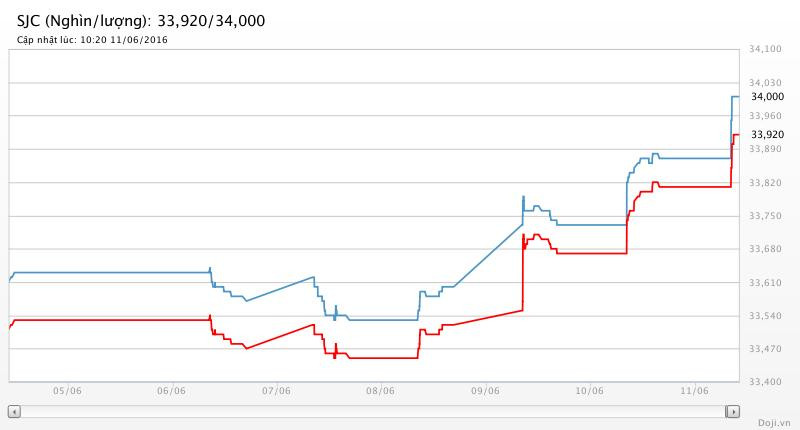800x430 pixels.
Task: Click the 33,920 buy price label
Action: click(x=767, y=134)
